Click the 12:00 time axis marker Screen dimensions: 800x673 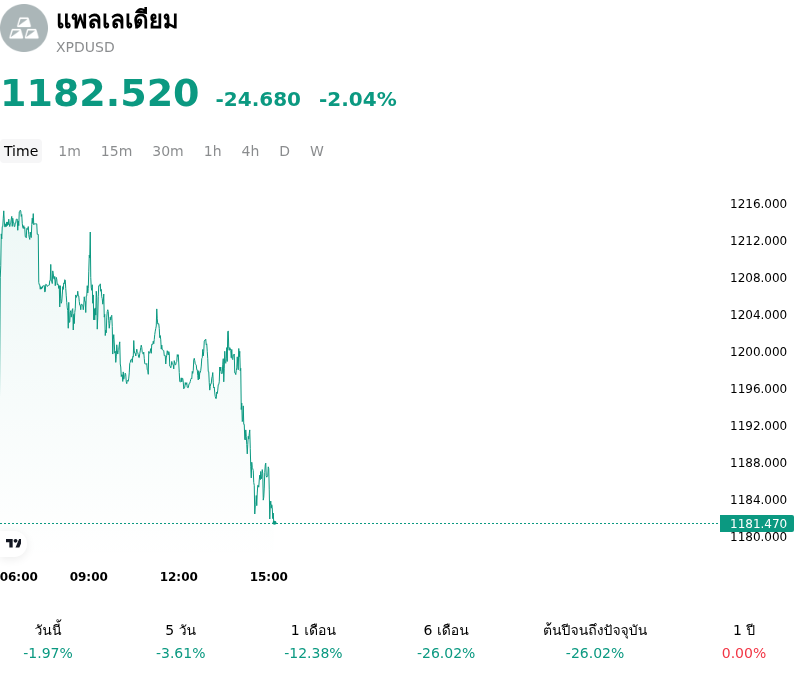179,577
